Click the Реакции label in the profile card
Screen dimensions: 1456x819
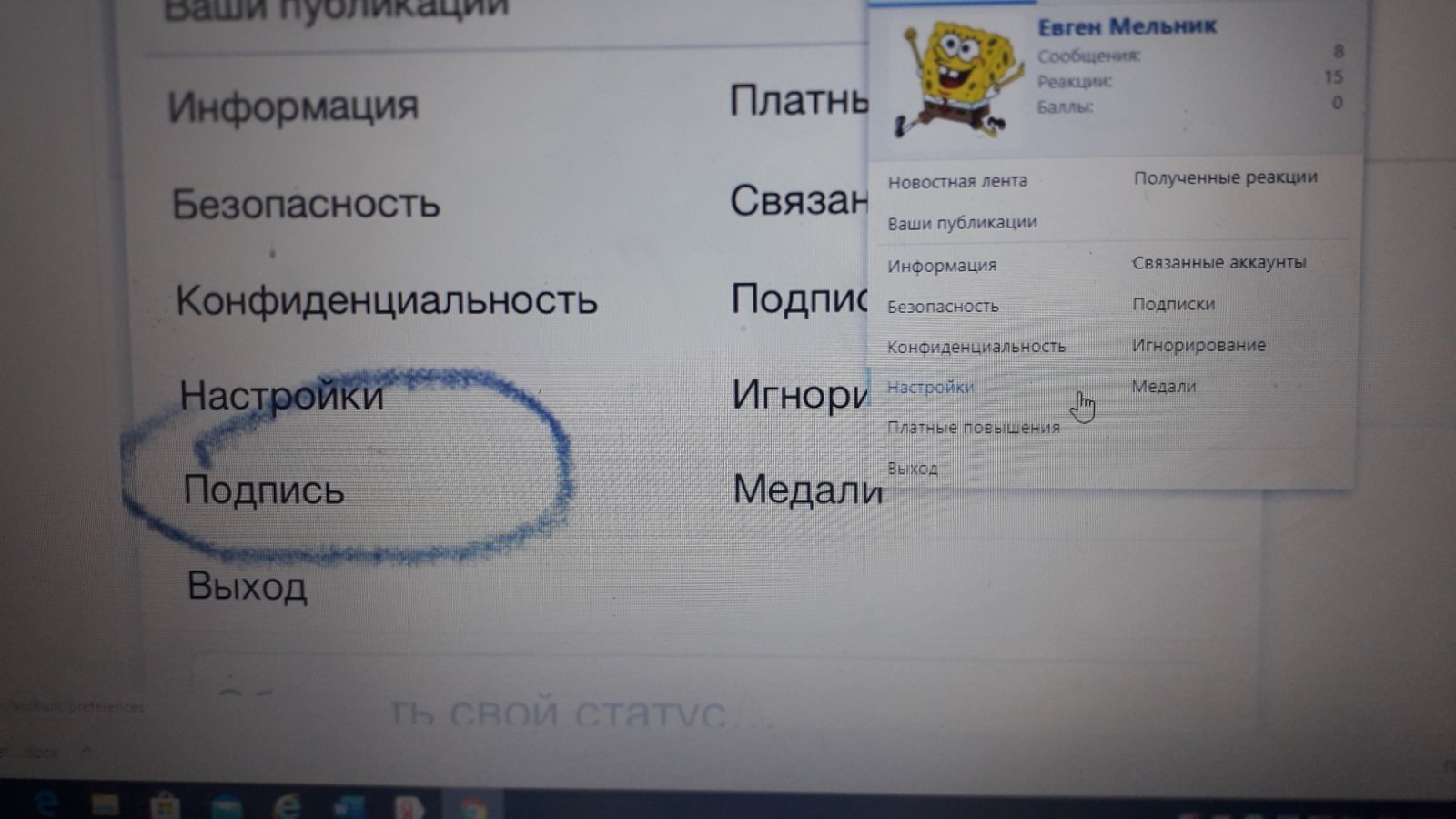[1075, 81]
